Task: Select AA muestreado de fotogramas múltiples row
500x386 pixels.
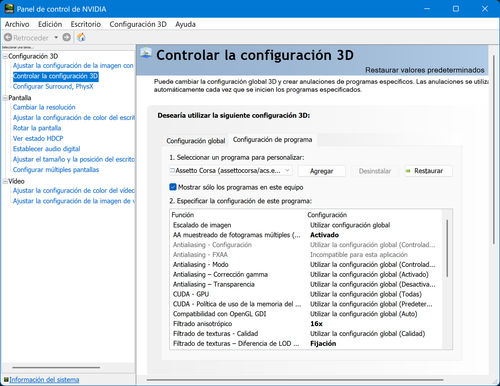Action: 306,235
